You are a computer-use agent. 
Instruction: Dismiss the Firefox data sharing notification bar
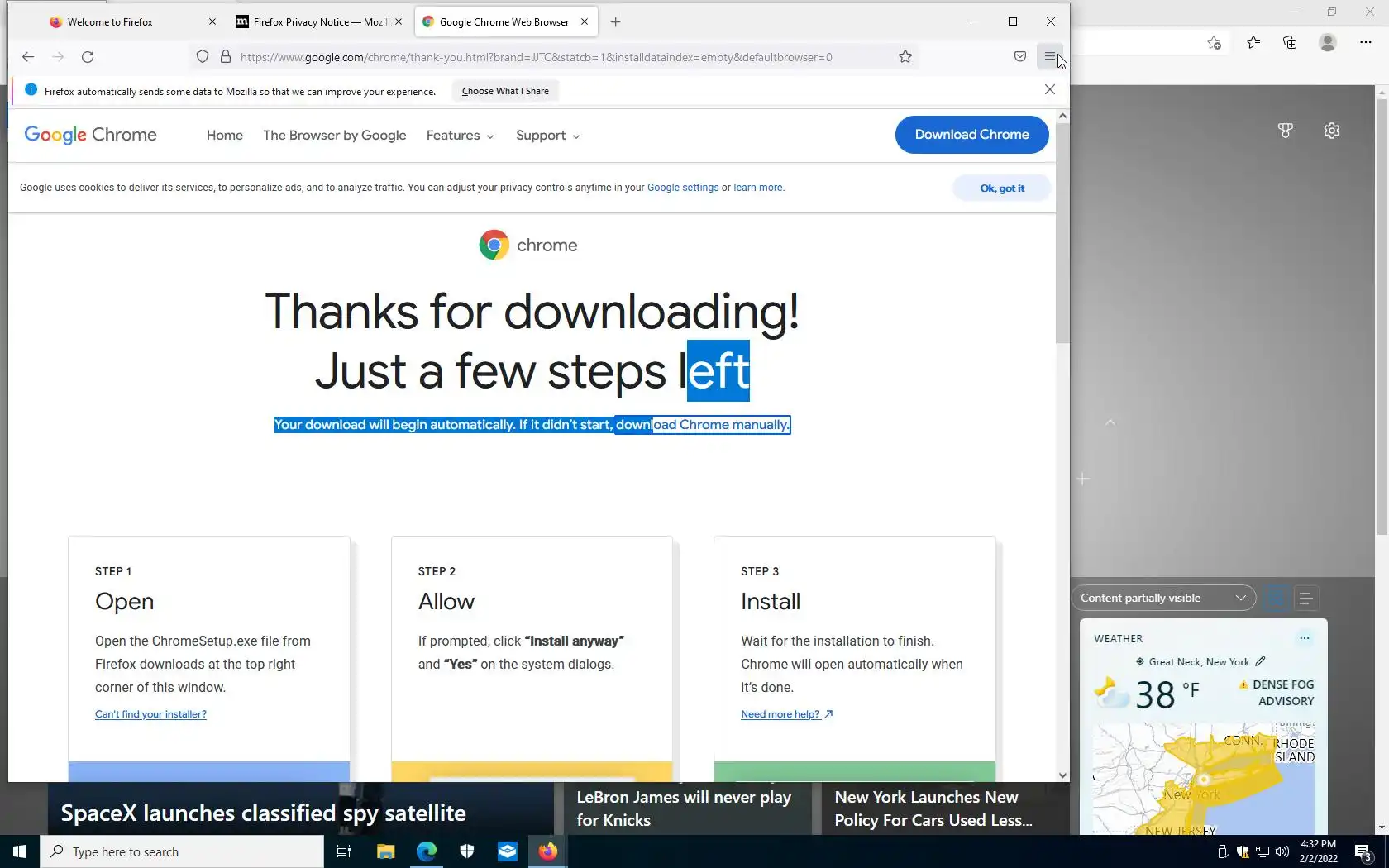(1050, 89)
